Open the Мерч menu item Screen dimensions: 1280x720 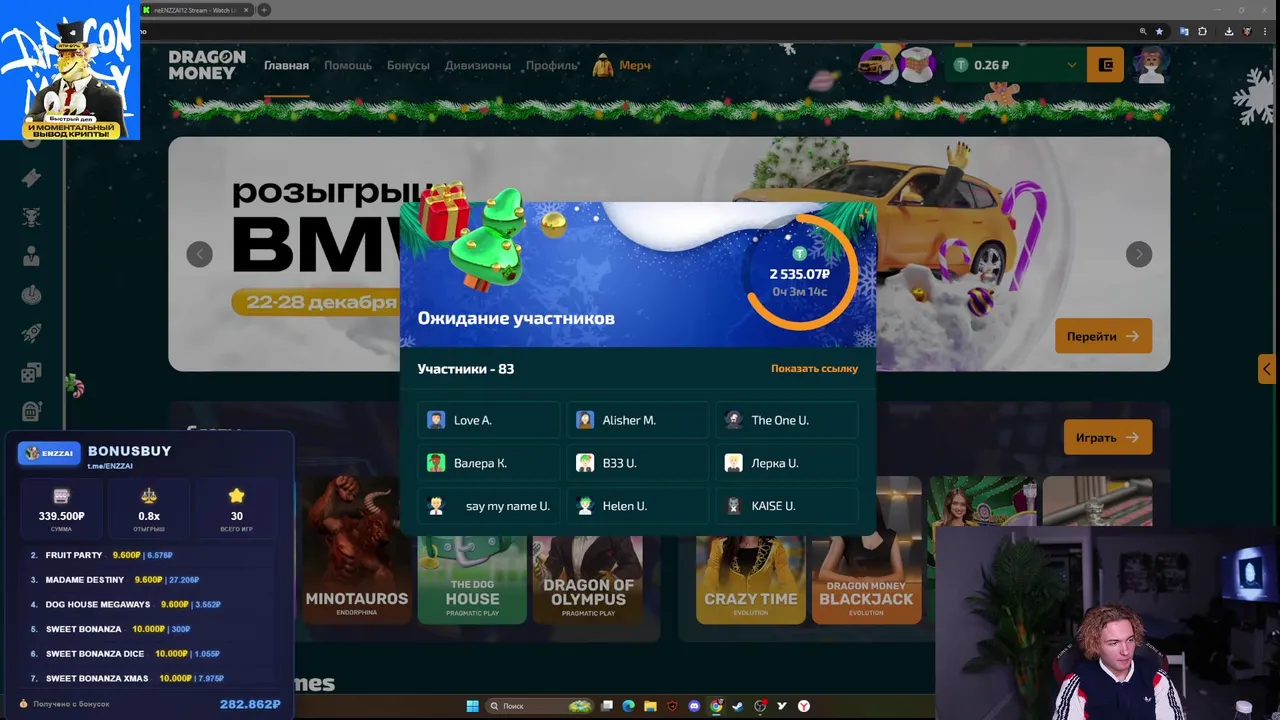point(635,65)
